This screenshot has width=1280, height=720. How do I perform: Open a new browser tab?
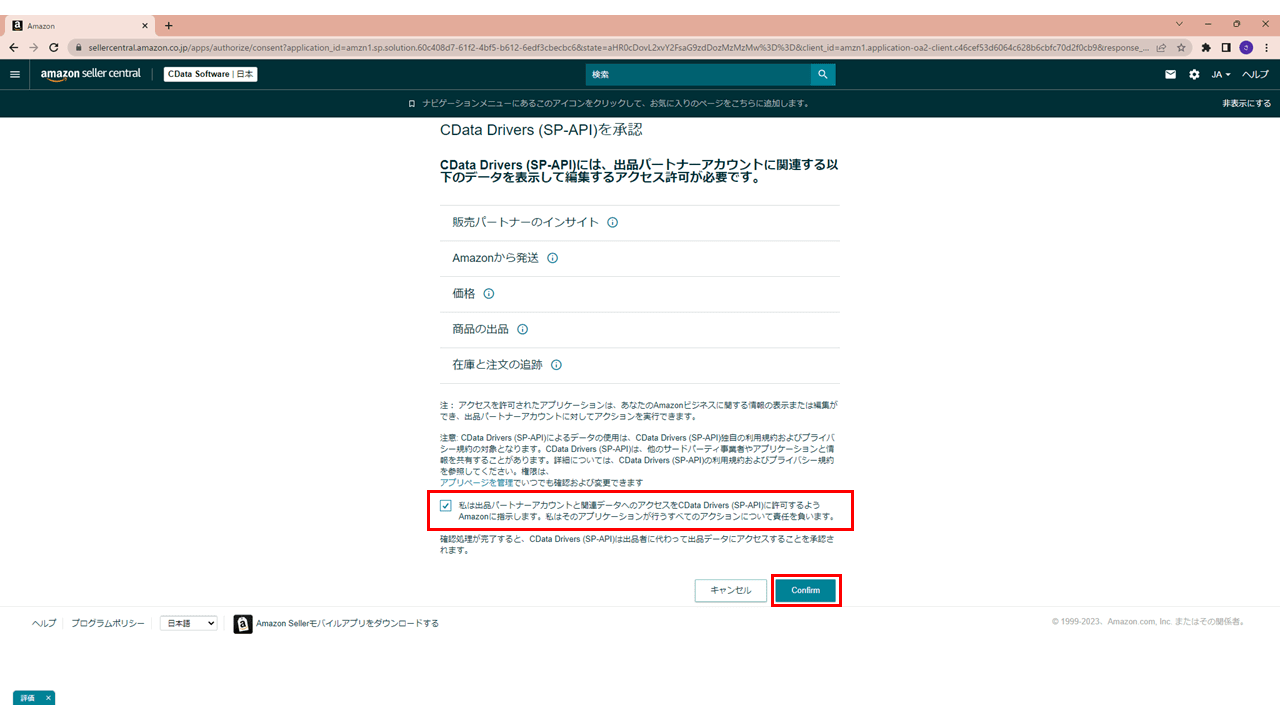pos(168,25)
